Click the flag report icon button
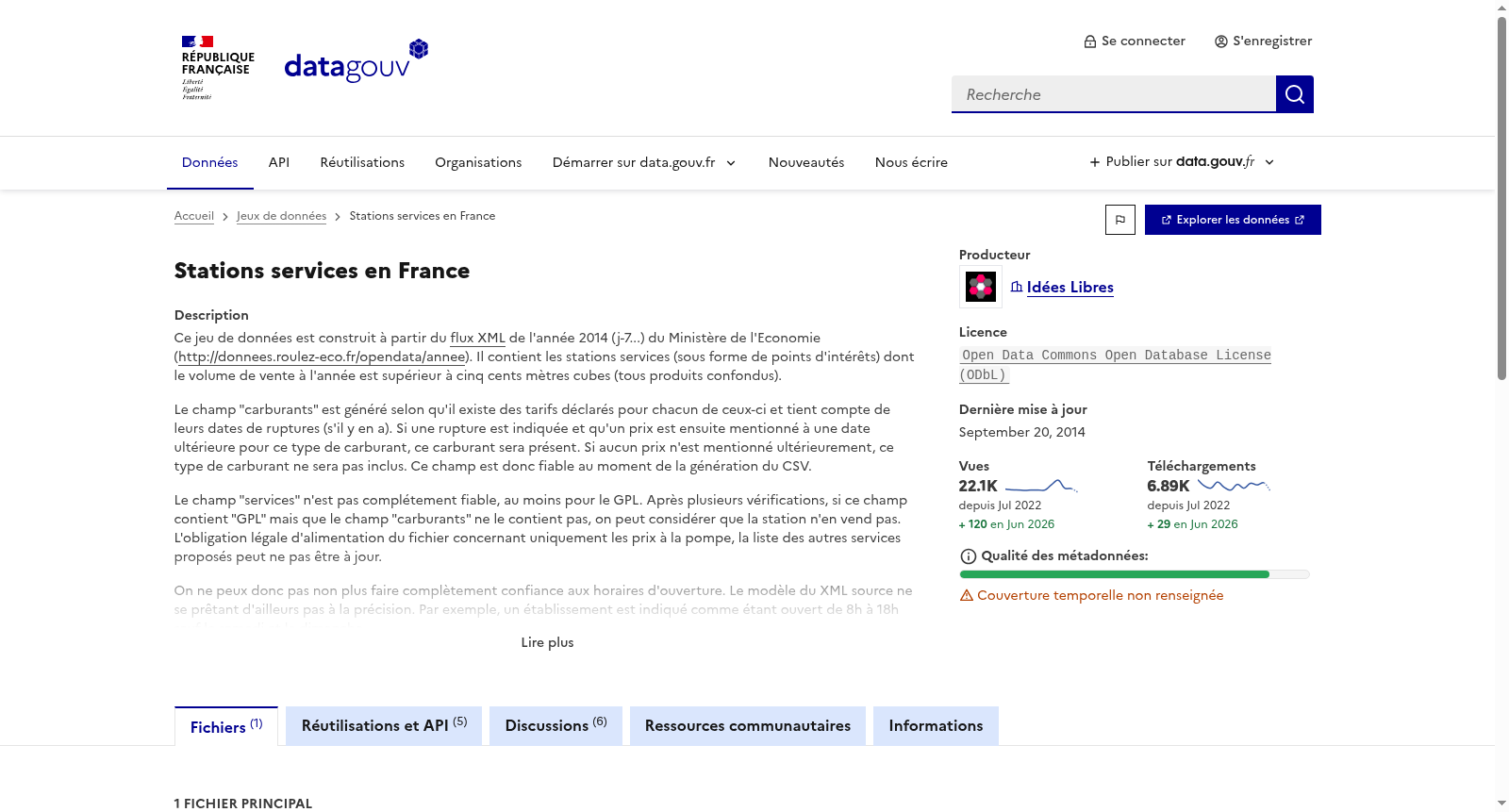Image resolution: width=1509 pixels, height=812 pixels. (1119, 220)
